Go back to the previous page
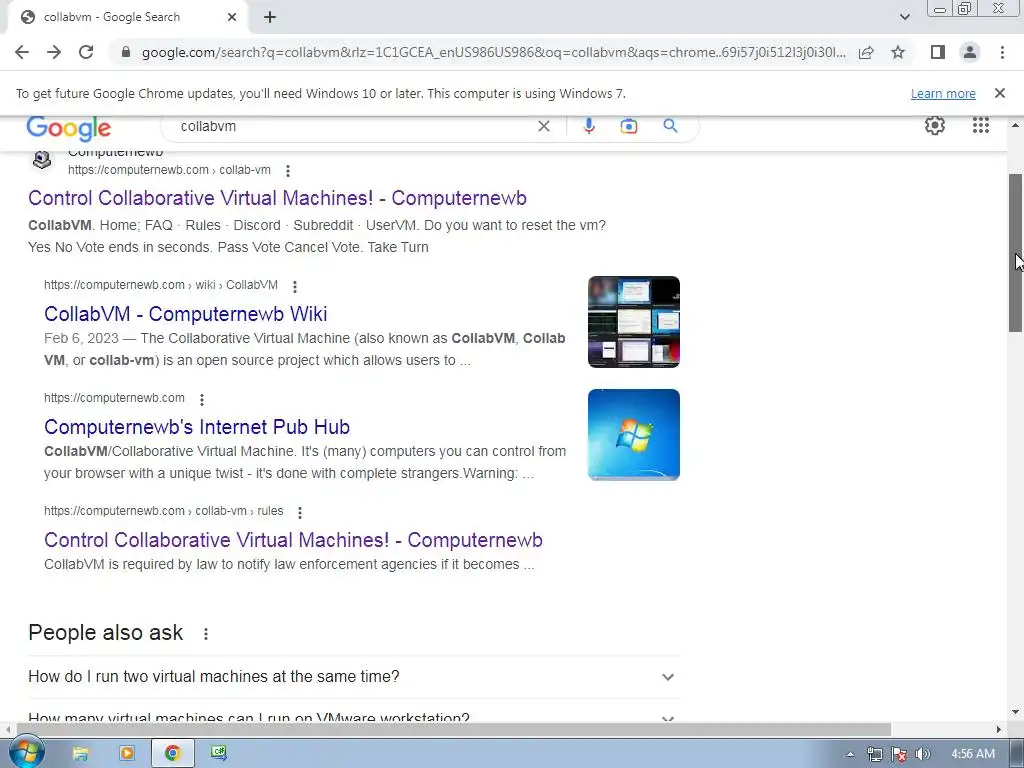The image size is (1024, 768). [22, 52]
